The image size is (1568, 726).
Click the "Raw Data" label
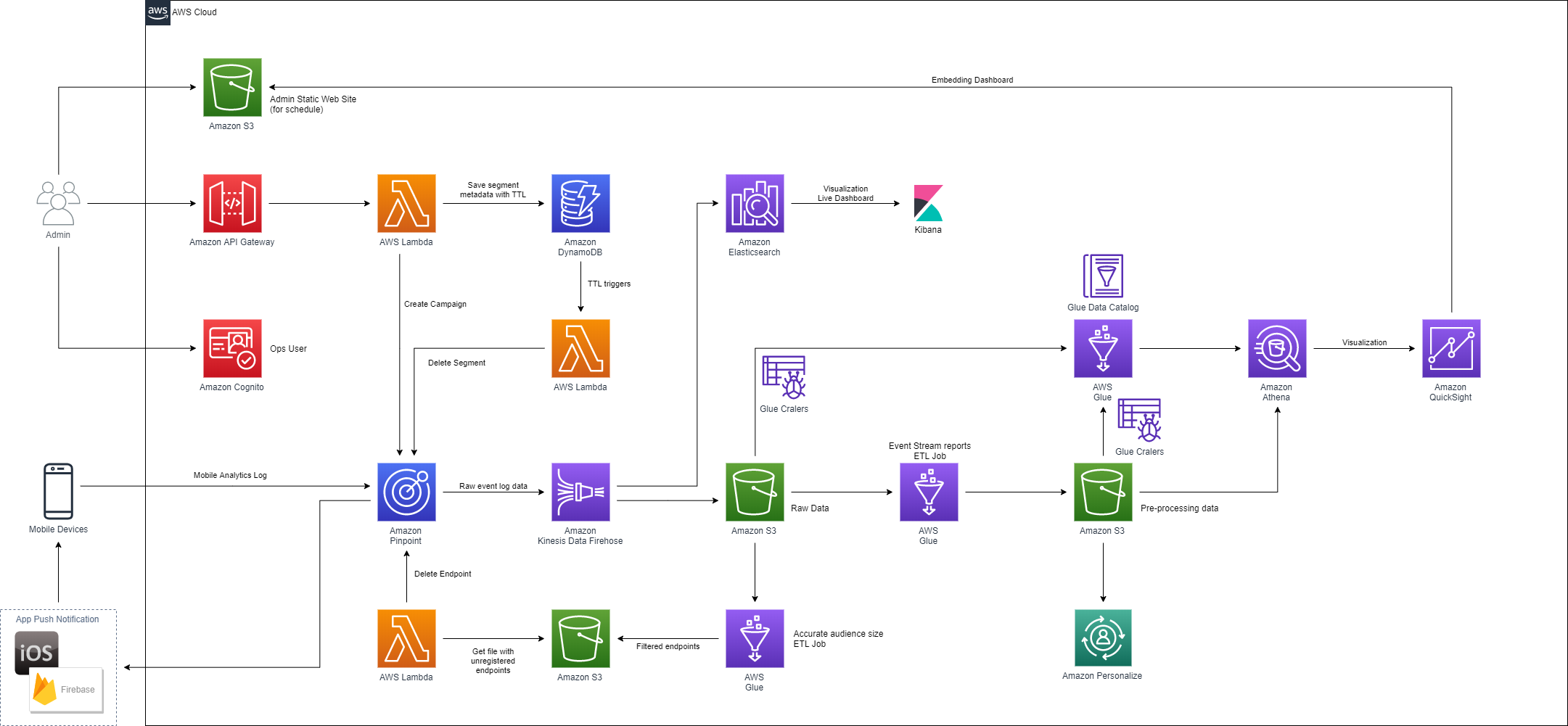point(810,508)
